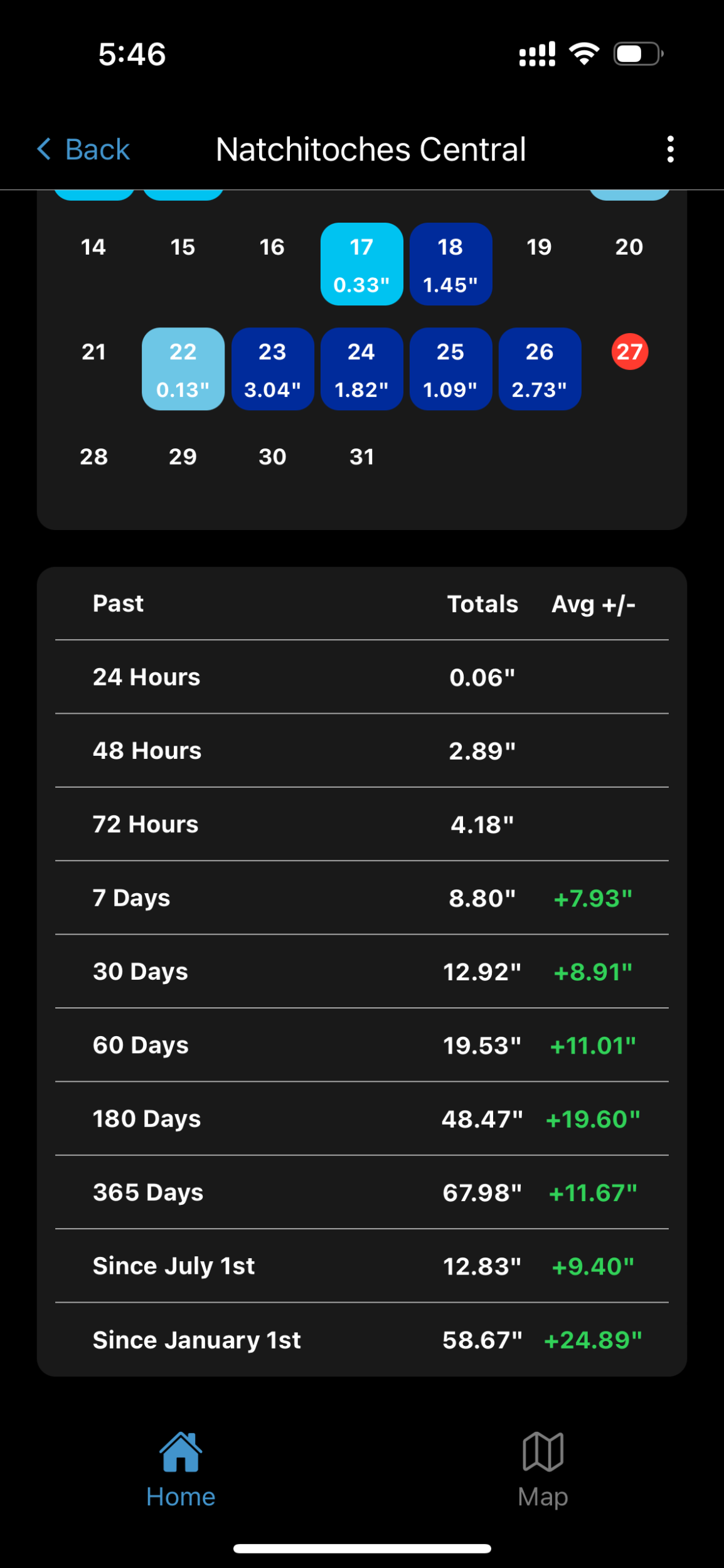The width and height of the screenshot is (724, 1568).
Task: Open the three-dot more options menu
Action: (670, 149)
